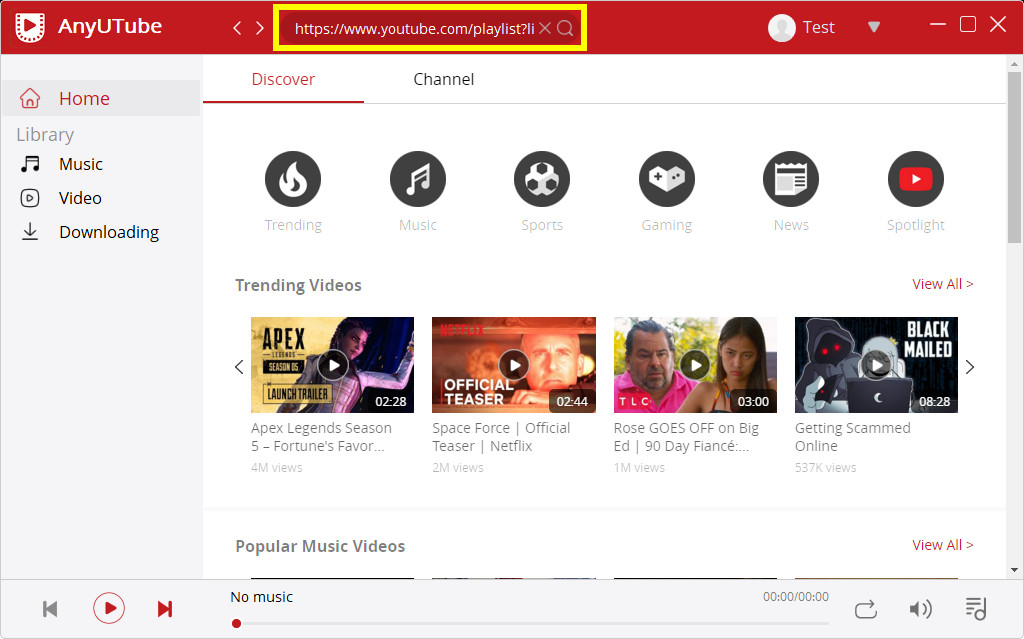Skip to the previous track

click(50, 609)
